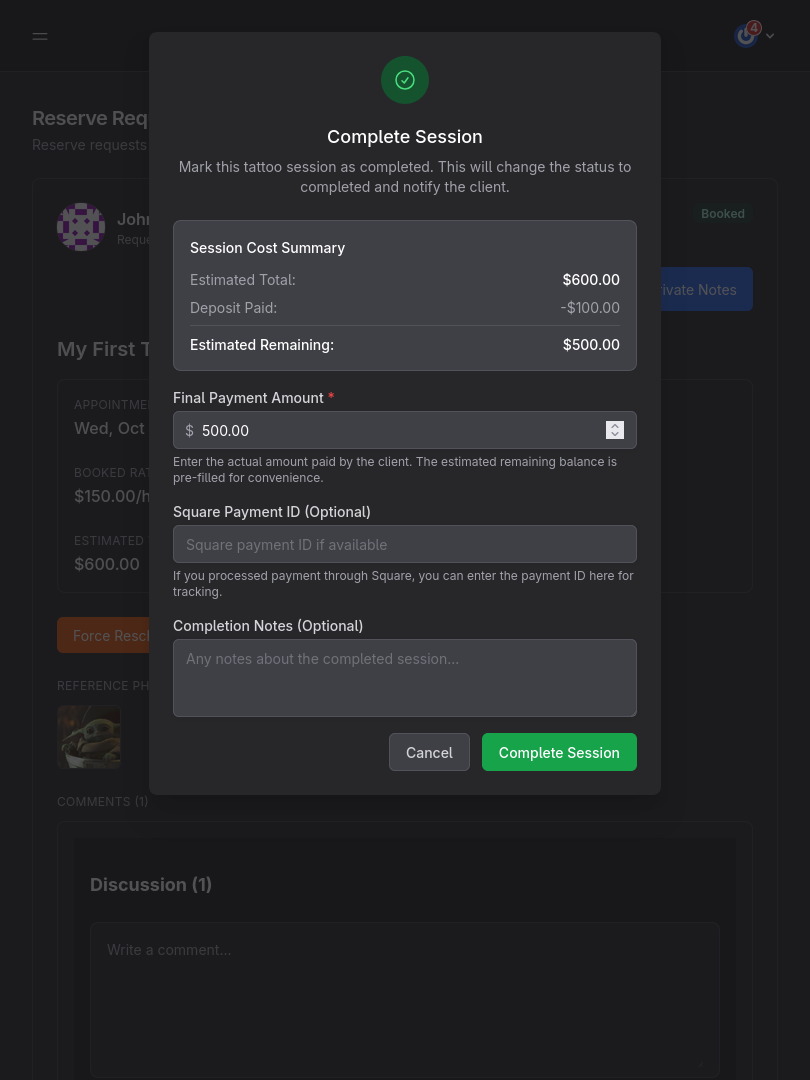Click the notification badge showing 4
Image resolution: width=810 pixels, height=1080 pixels.
click(753, 27)
